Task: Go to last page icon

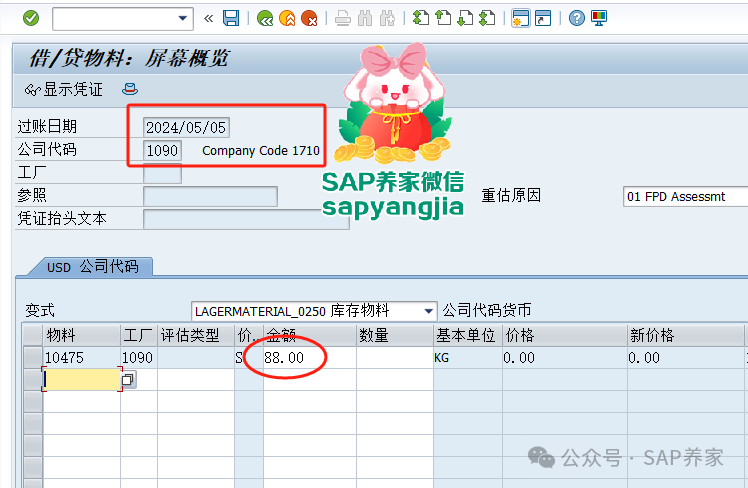Action: pyautogui.click(x=487, y=19)
